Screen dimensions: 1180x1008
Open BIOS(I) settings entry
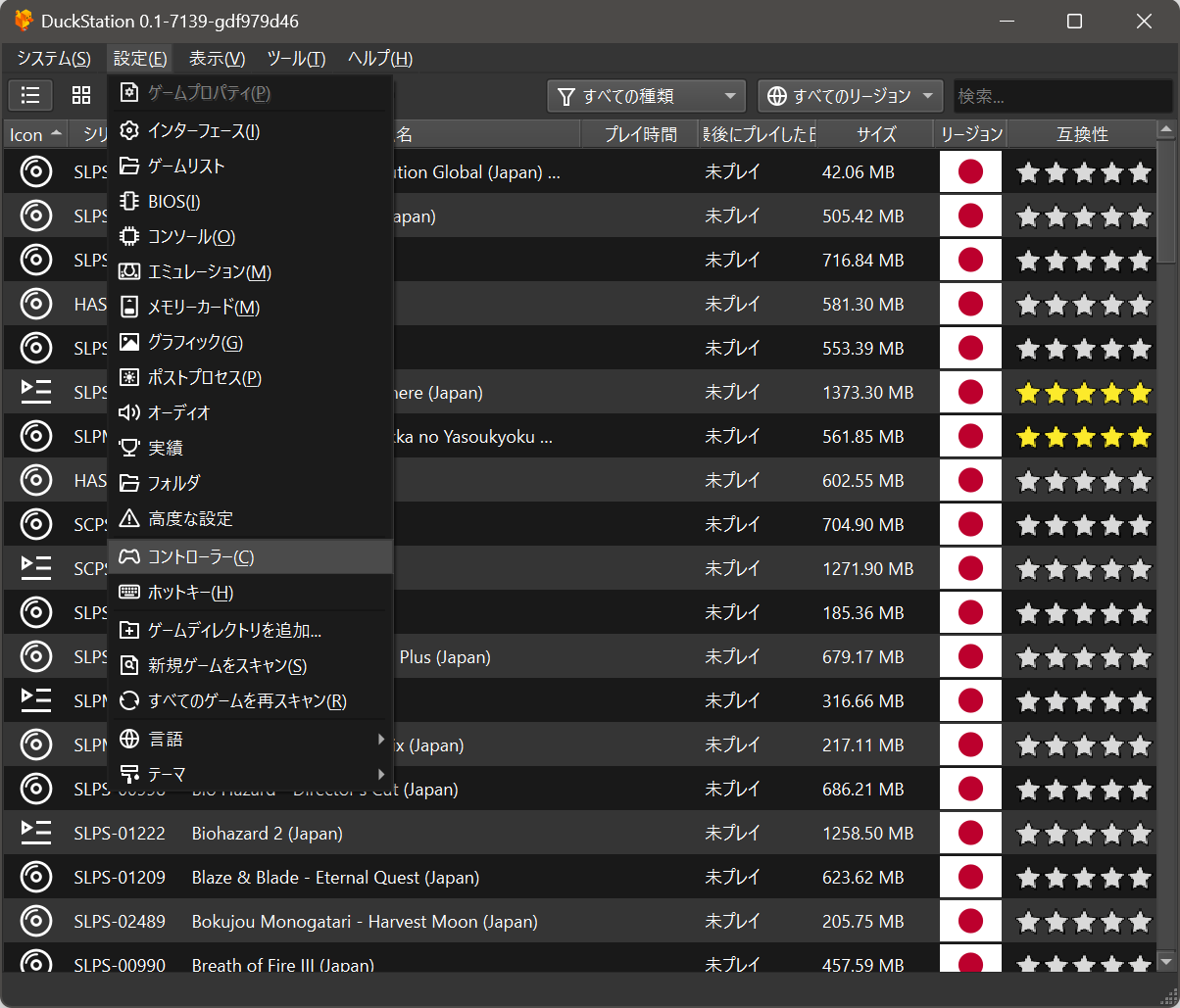pyautogui.click(x=250, y=201)
